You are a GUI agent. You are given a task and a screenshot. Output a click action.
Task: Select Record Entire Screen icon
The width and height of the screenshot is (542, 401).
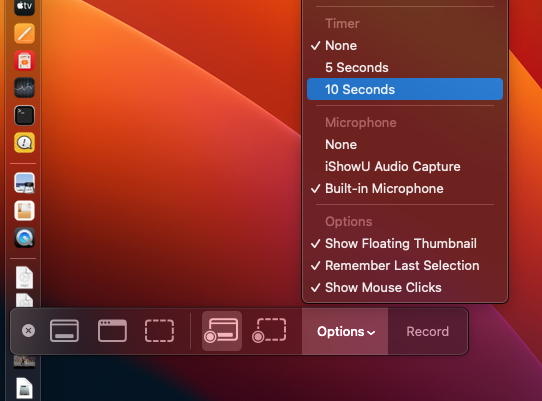(x=222, y=331)
